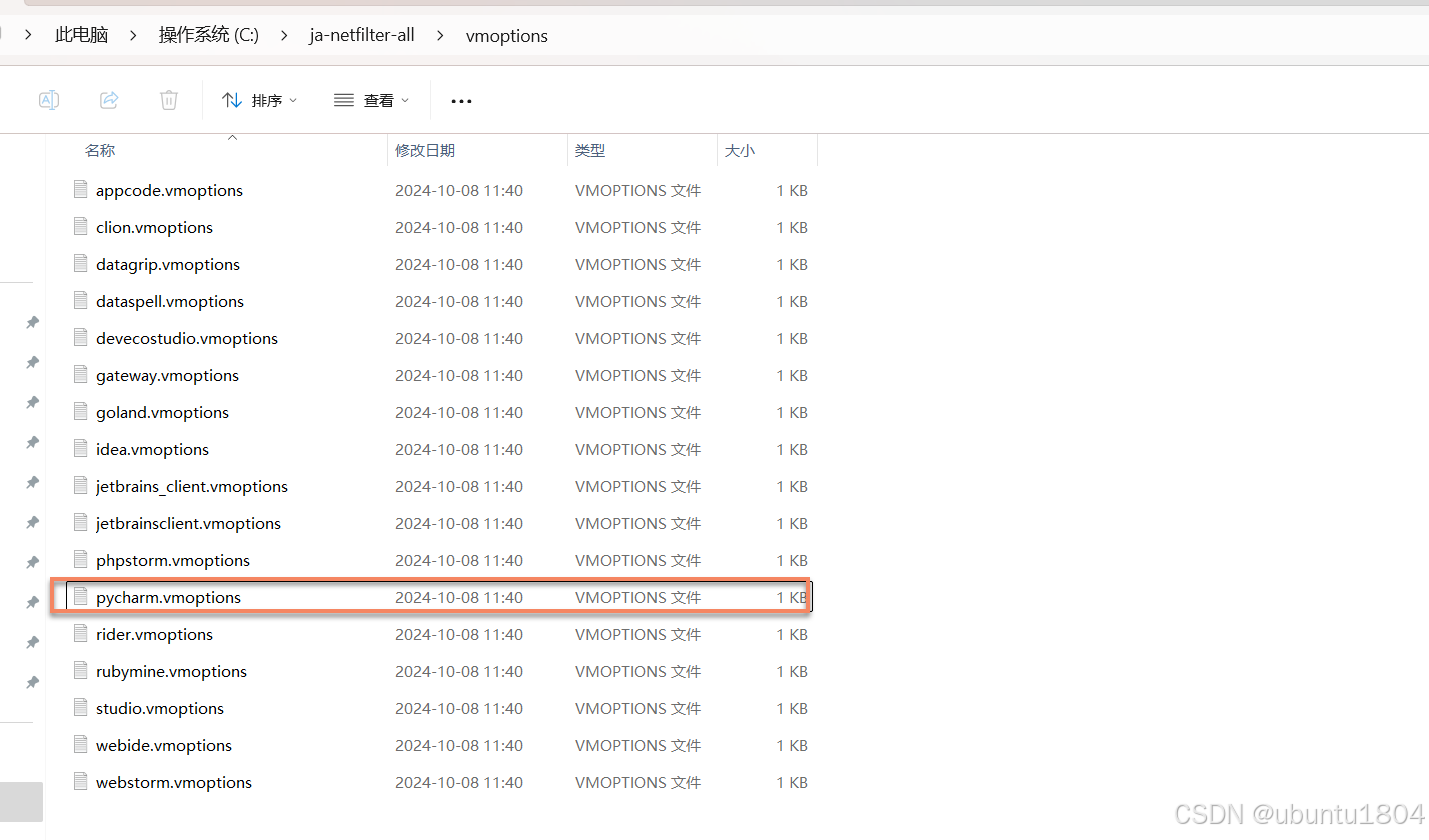1429x840 pixels.
Task: Select file icon of clion.vmoptions
Action: coord(81,226)
